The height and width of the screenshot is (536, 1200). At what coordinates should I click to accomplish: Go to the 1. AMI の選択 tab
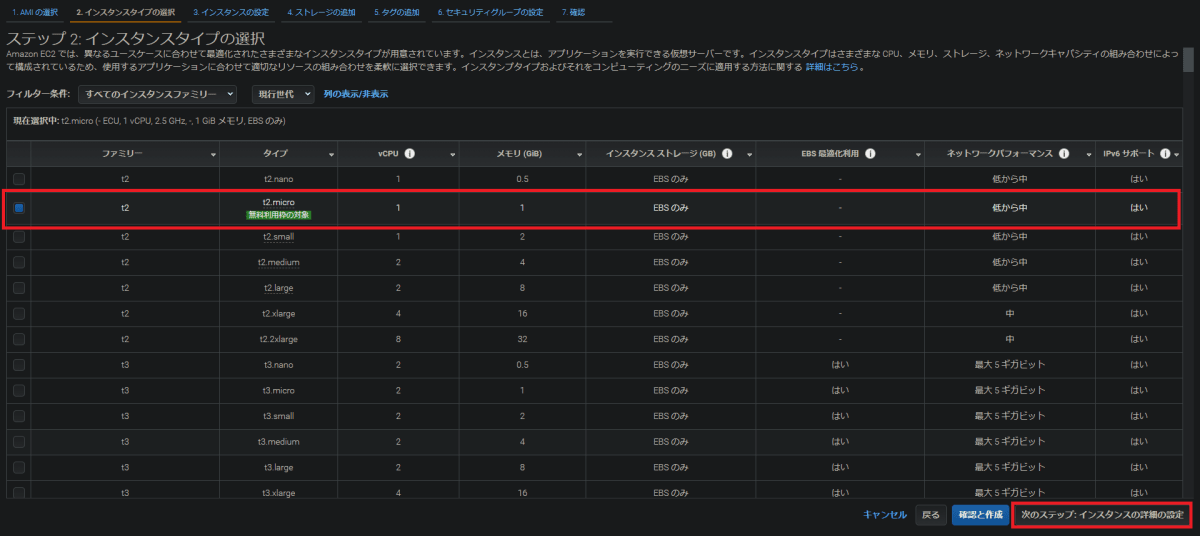[35, 12]
